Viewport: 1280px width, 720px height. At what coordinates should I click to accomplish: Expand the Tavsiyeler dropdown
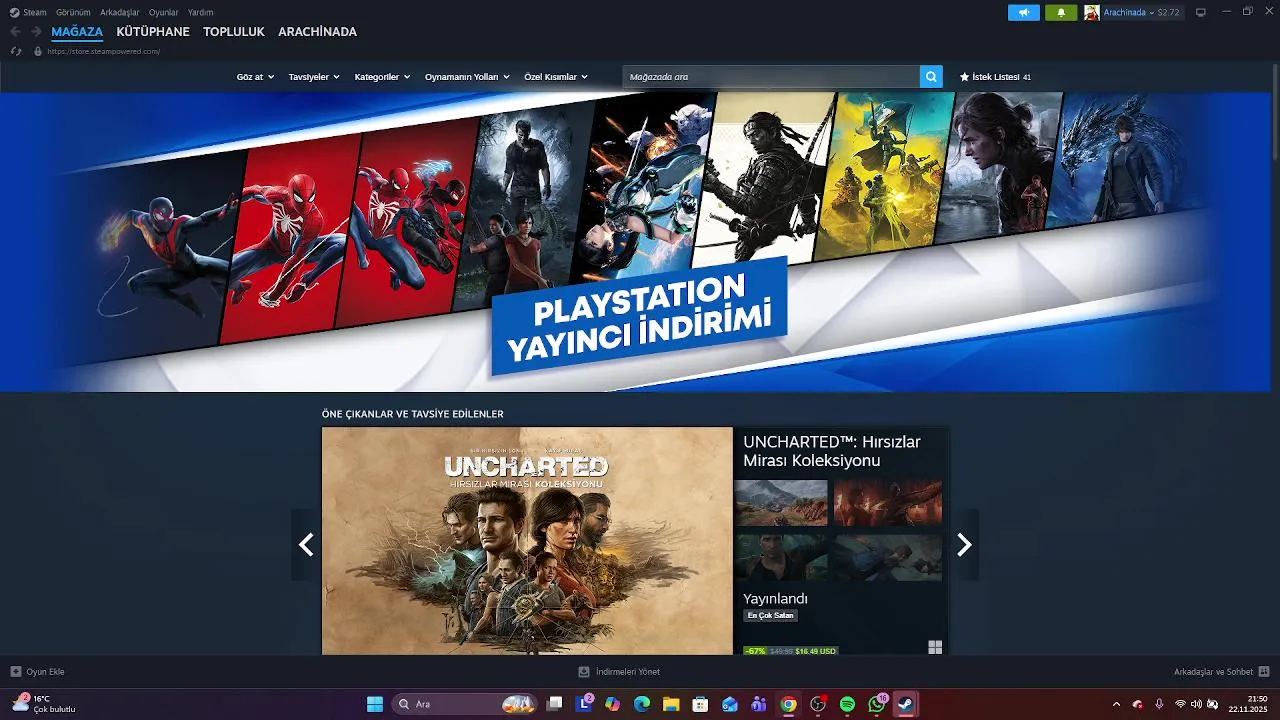coord(314,77)
